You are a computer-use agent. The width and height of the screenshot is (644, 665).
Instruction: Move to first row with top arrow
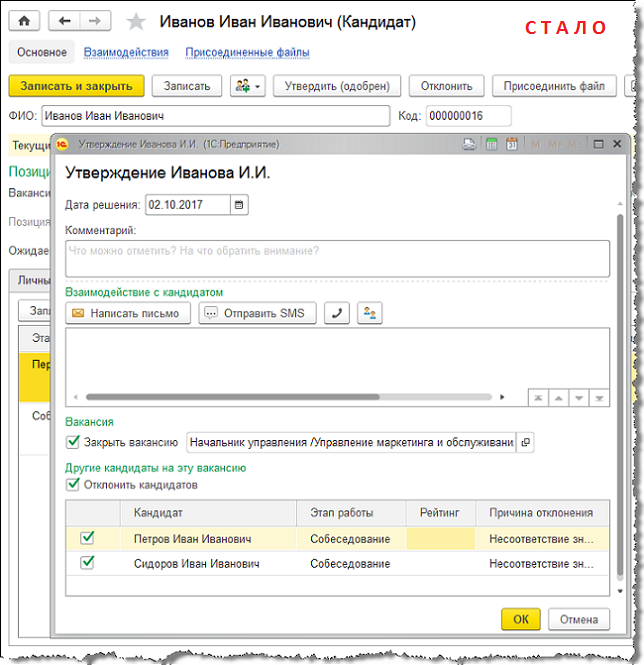538,398
